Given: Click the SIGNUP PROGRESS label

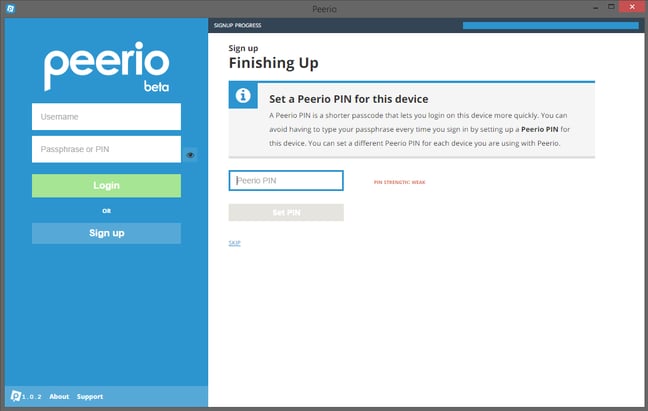Looking at the screenshot, I should click(238, 26).
